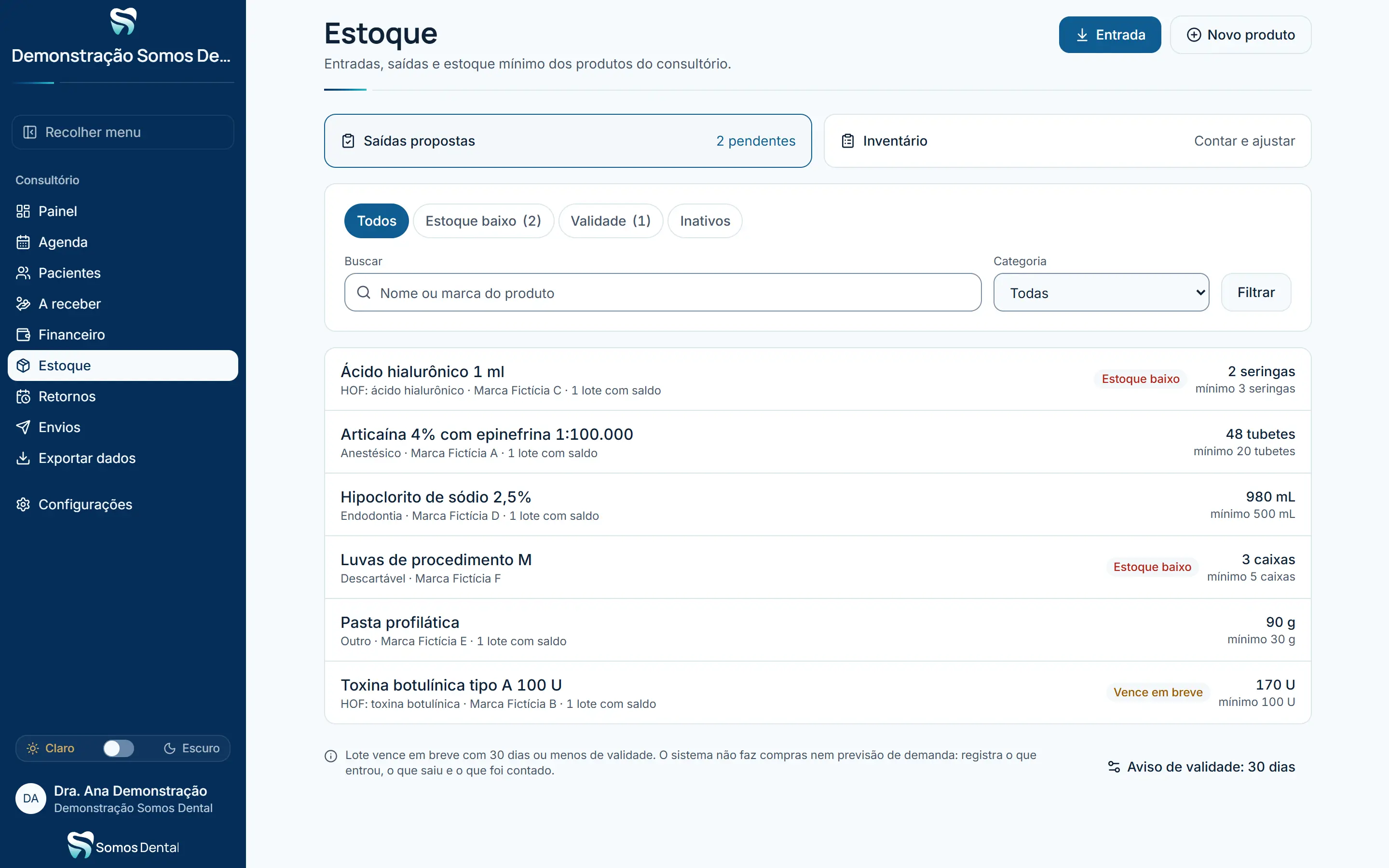Switch to Estoque baixo (2) tab
The height and width of the screenshot is (868, 1389).
point(483,221)
